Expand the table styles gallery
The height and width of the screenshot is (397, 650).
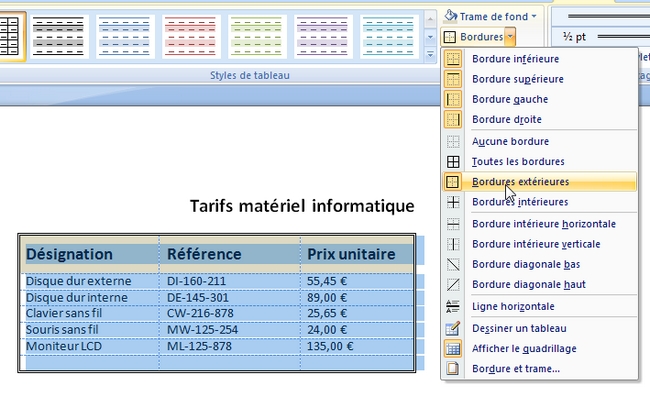[430, 55]
